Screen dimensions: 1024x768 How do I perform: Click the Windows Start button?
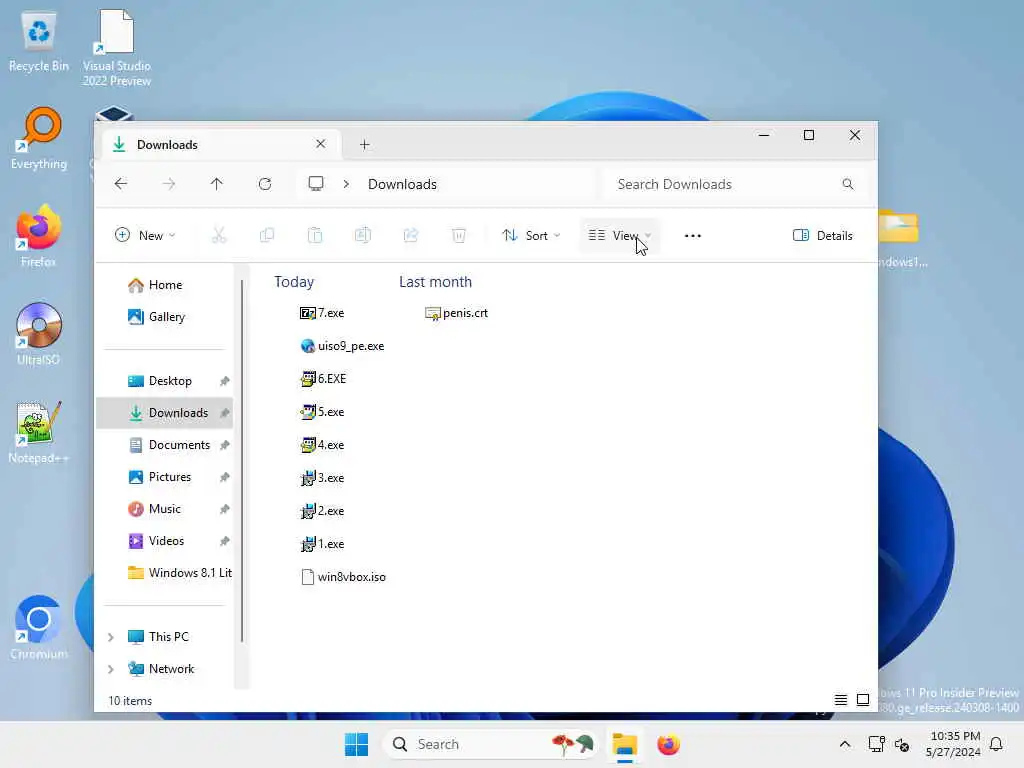(x=357, y=744)
